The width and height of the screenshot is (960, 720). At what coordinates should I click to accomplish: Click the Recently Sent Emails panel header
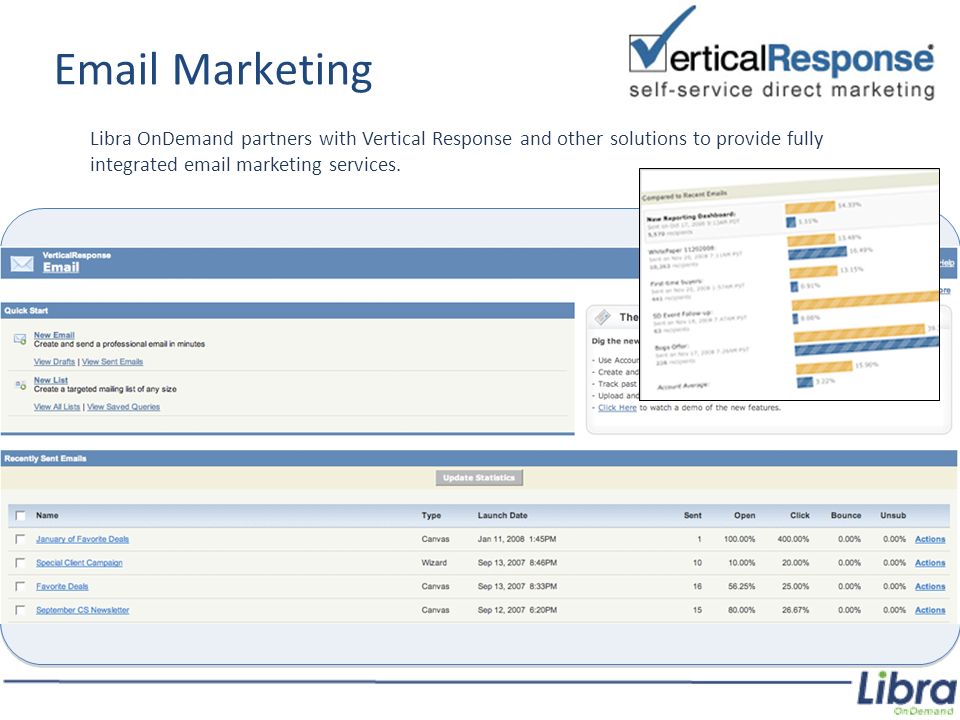pyautogui.click(x=479, y=458)
